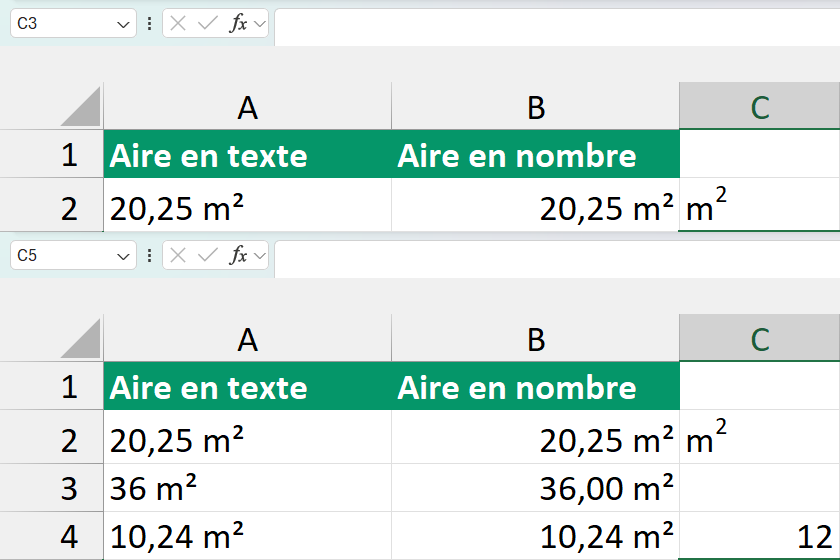Click cell A2 '20,25 m²' in the C5 sheet
Viewport: 840px width, 560px height.
pyautogui.click(x=248, y=437)
